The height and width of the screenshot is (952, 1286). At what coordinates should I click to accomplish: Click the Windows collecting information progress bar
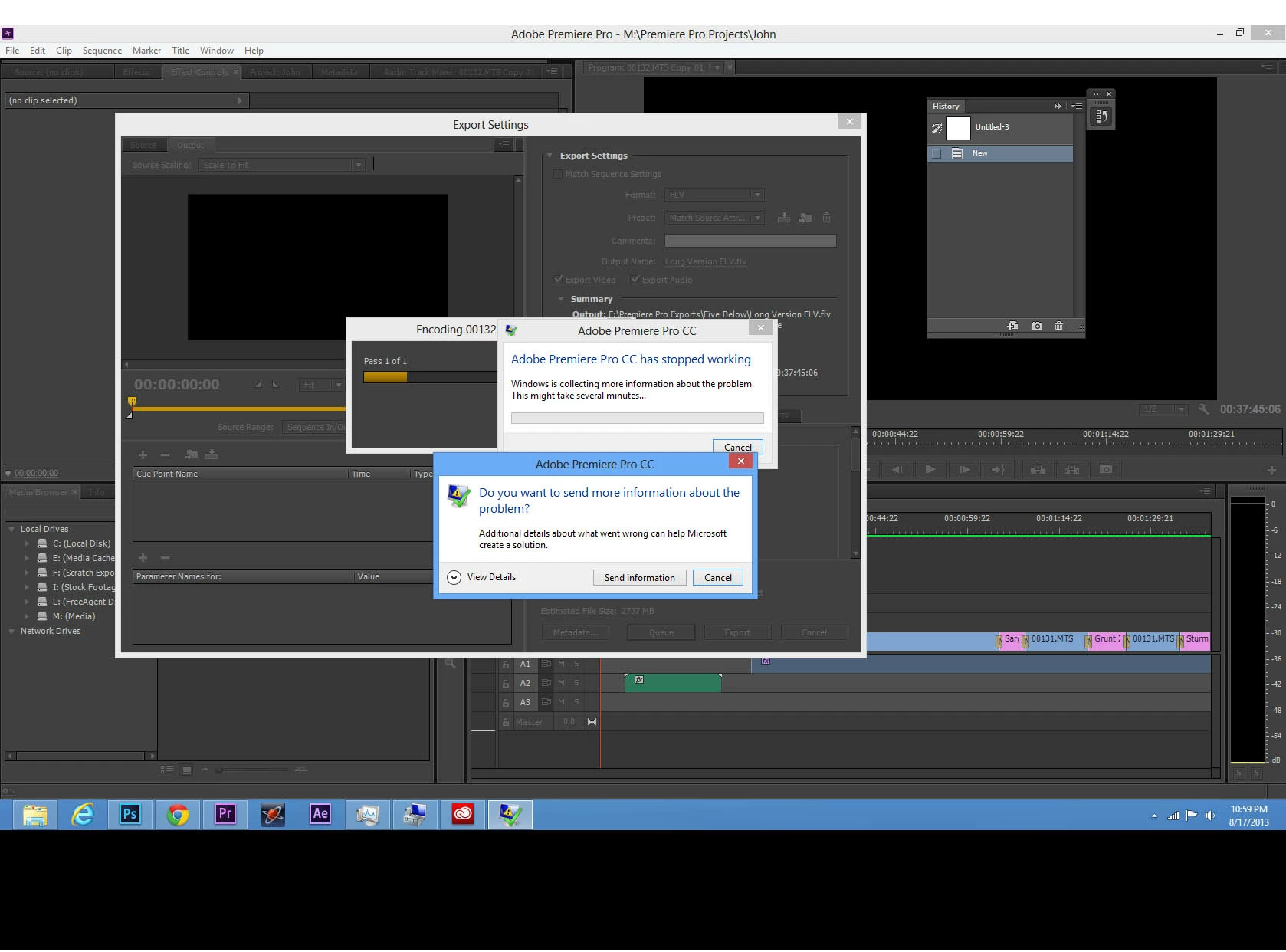(x=637, y=418)
